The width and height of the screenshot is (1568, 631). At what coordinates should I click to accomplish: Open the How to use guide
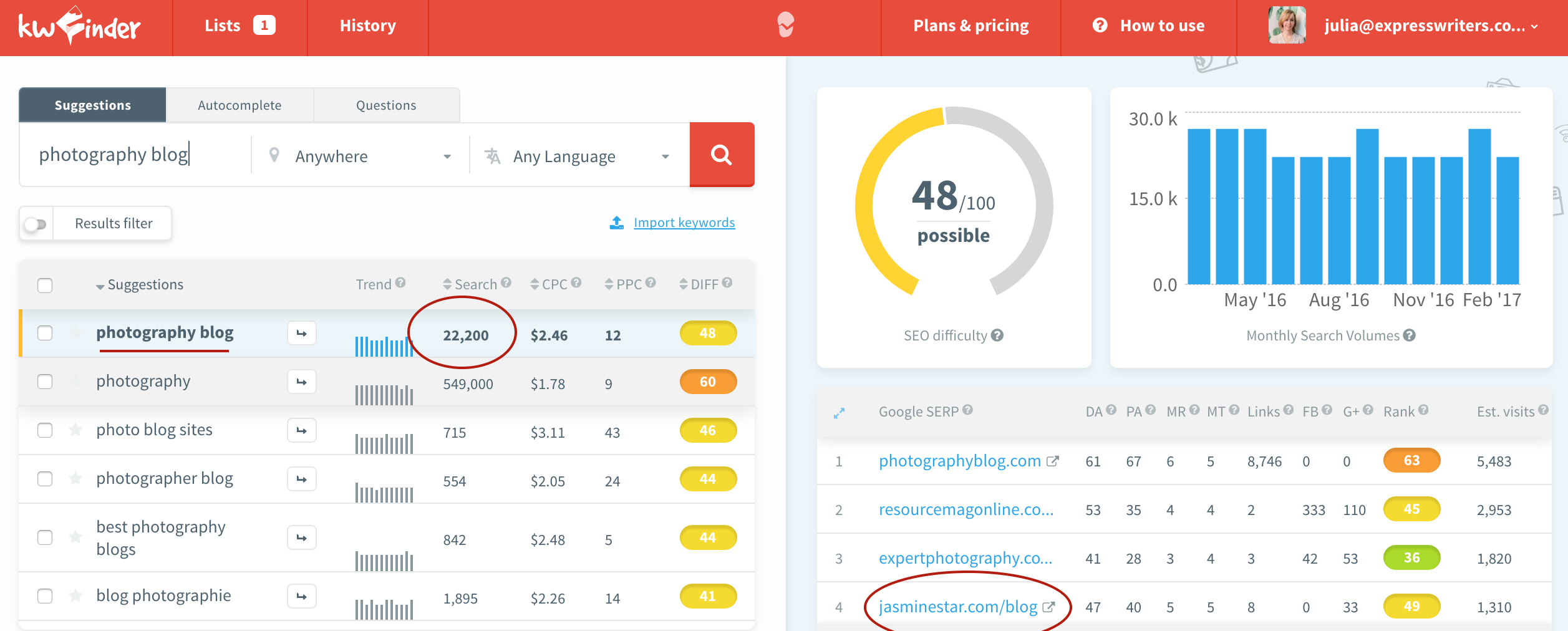(x=1149, y=26)
